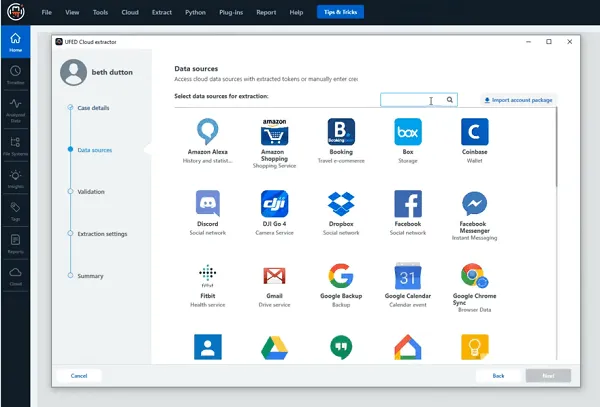The image size is (600, 407).
Task: Close the UFED Cloud extractor window
Action: pyautogui.click(x=569, y=42)
